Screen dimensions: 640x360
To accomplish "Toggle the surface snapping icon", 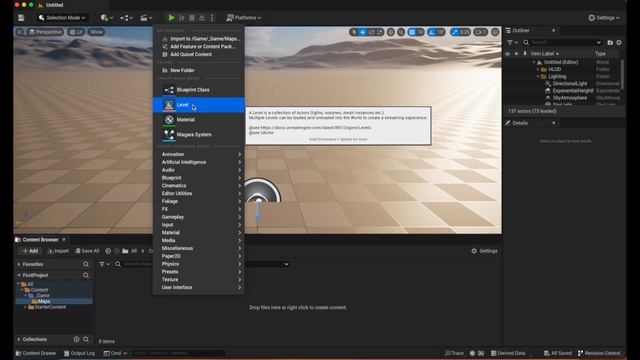I will pos(401,32).
